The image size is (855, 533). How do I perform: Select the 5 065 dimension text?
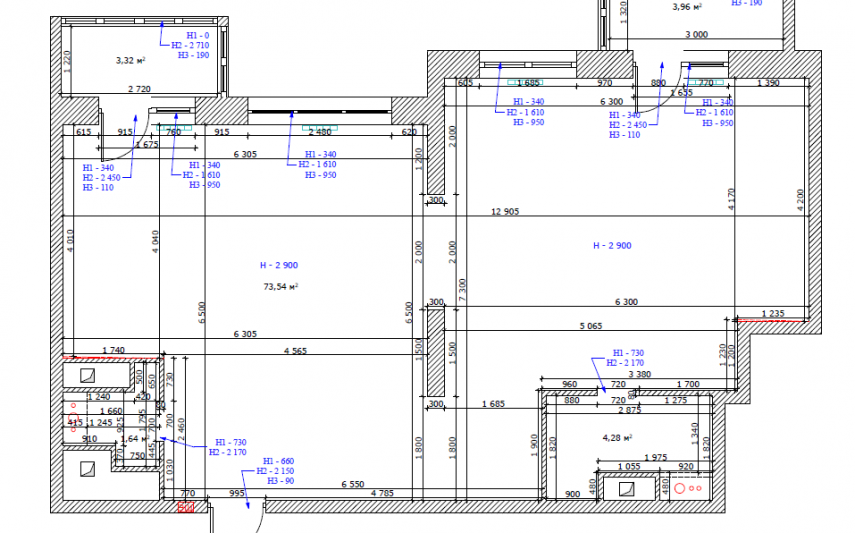pos(593,325)
